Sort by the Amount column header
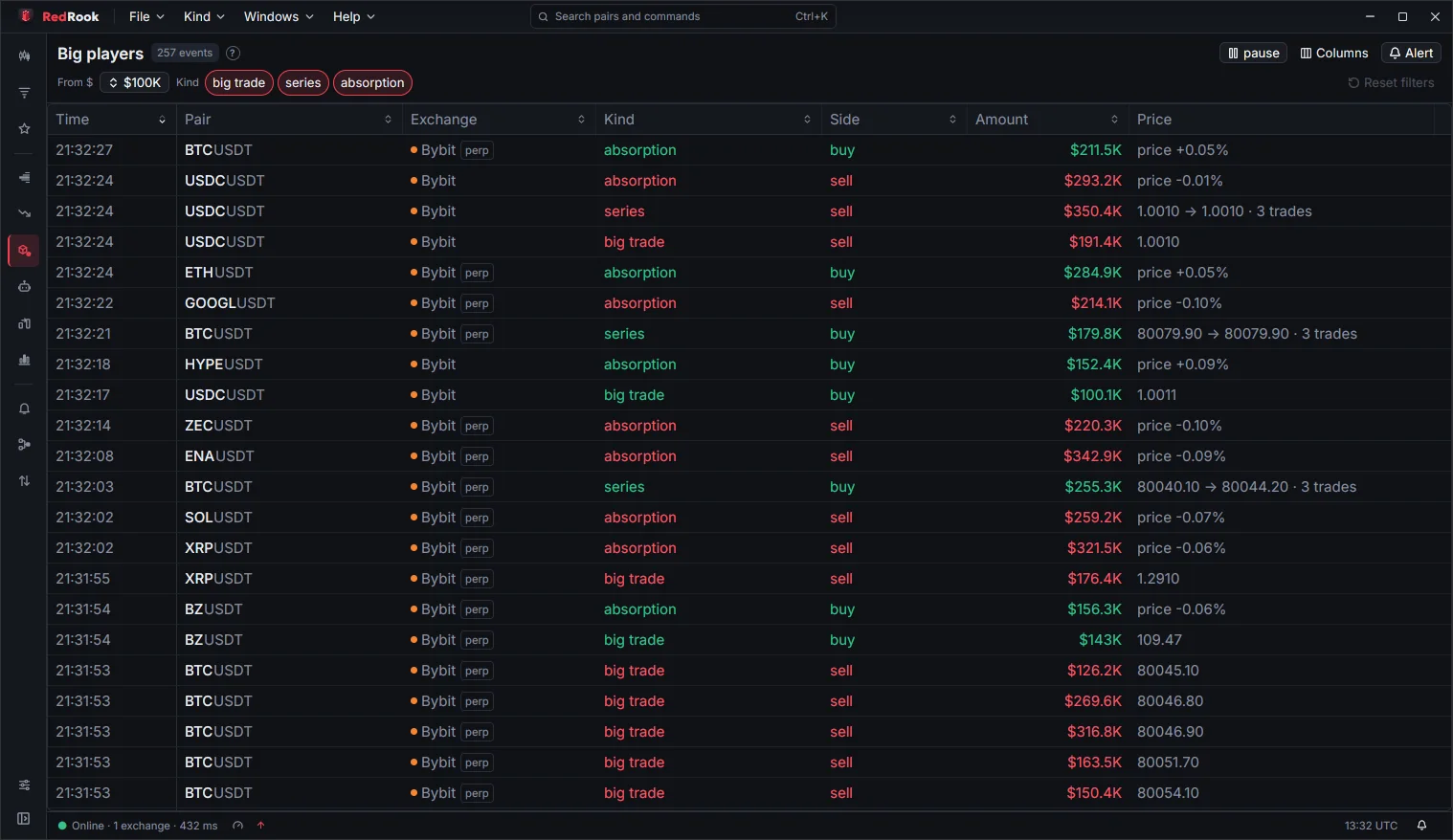The height and width of the screenshot is (840, 1453). [x=1047, y=120]
